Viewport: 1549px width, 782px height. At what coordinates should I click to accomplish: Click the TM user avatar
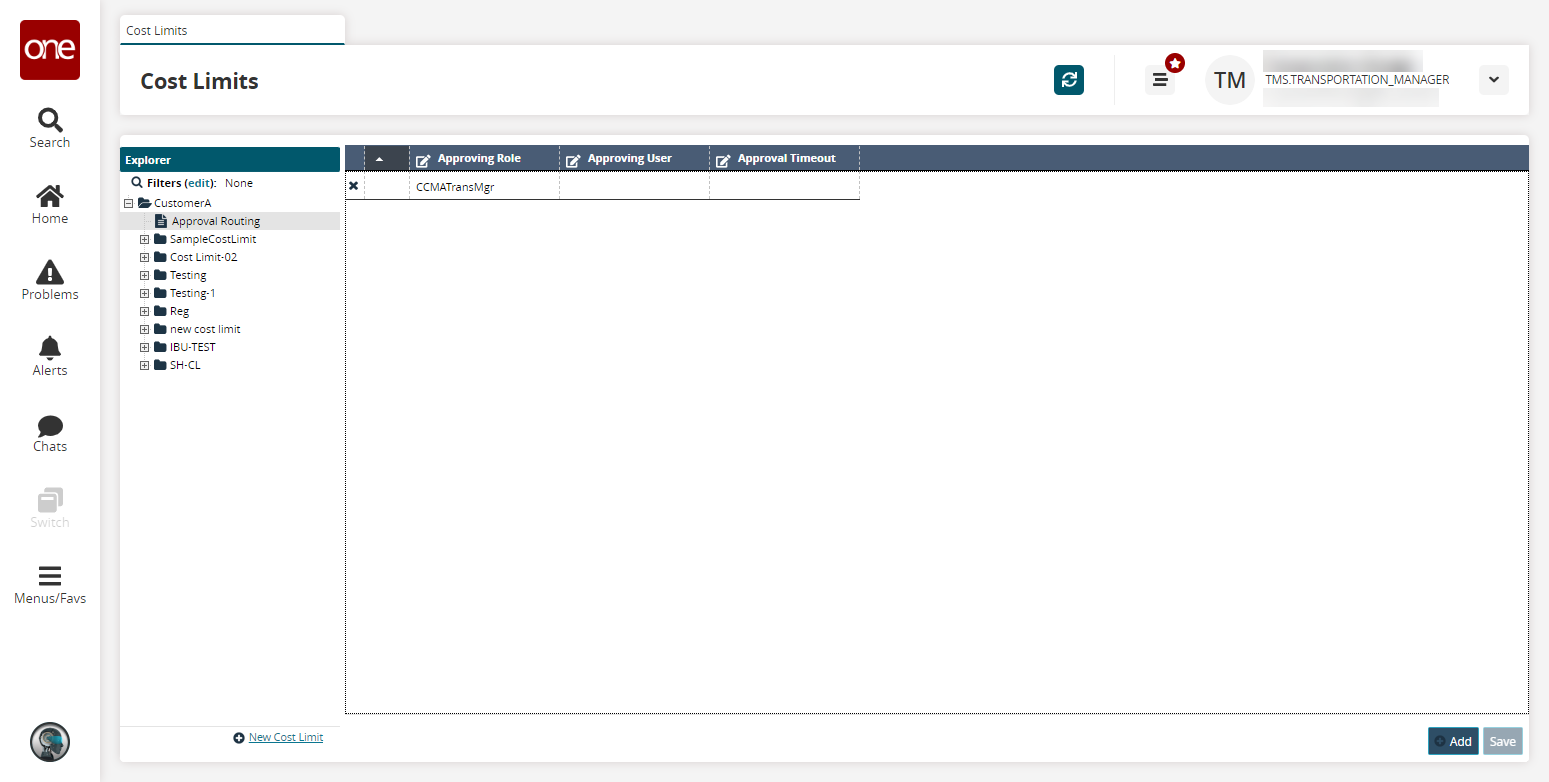[x=1230, y=80]
